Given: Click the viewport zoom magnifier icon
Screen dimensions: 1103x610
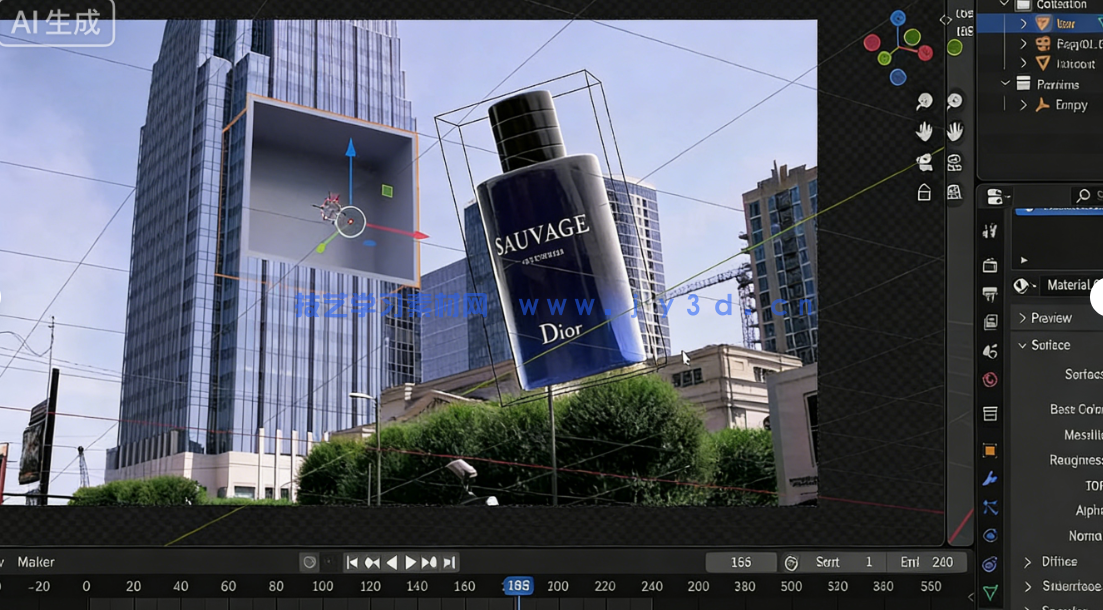Looking at the screenshot, I should [x=925, y=100].
